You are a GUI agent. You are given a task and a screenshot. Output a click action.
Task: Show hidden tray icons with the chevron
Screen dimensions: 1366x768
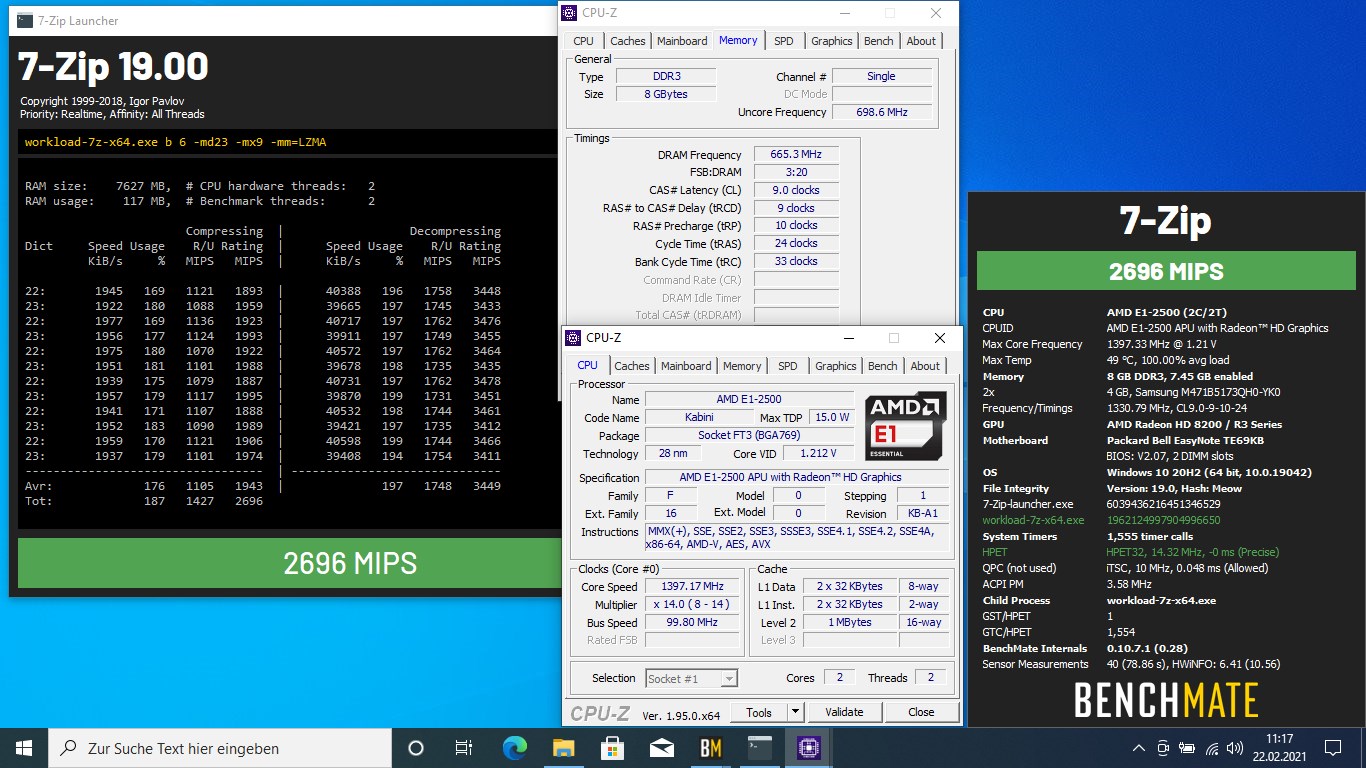point(1139,748)
